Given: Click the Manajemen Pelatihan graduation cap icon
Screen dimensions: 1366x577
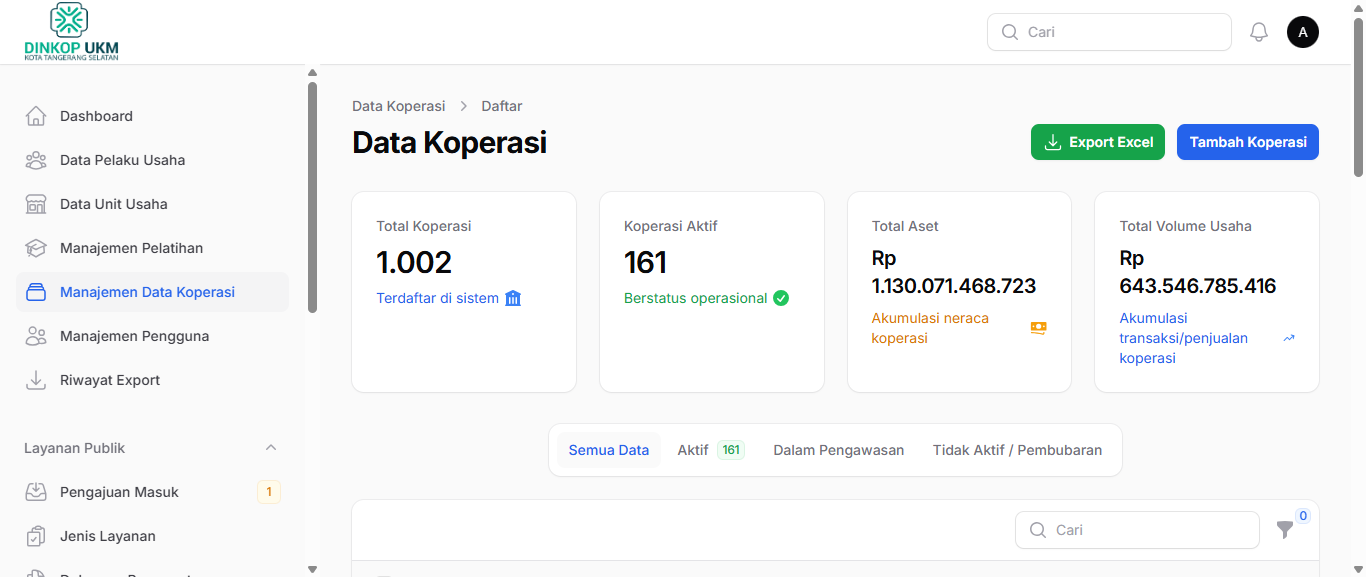Looking at the screenshot, I should 36,248.
